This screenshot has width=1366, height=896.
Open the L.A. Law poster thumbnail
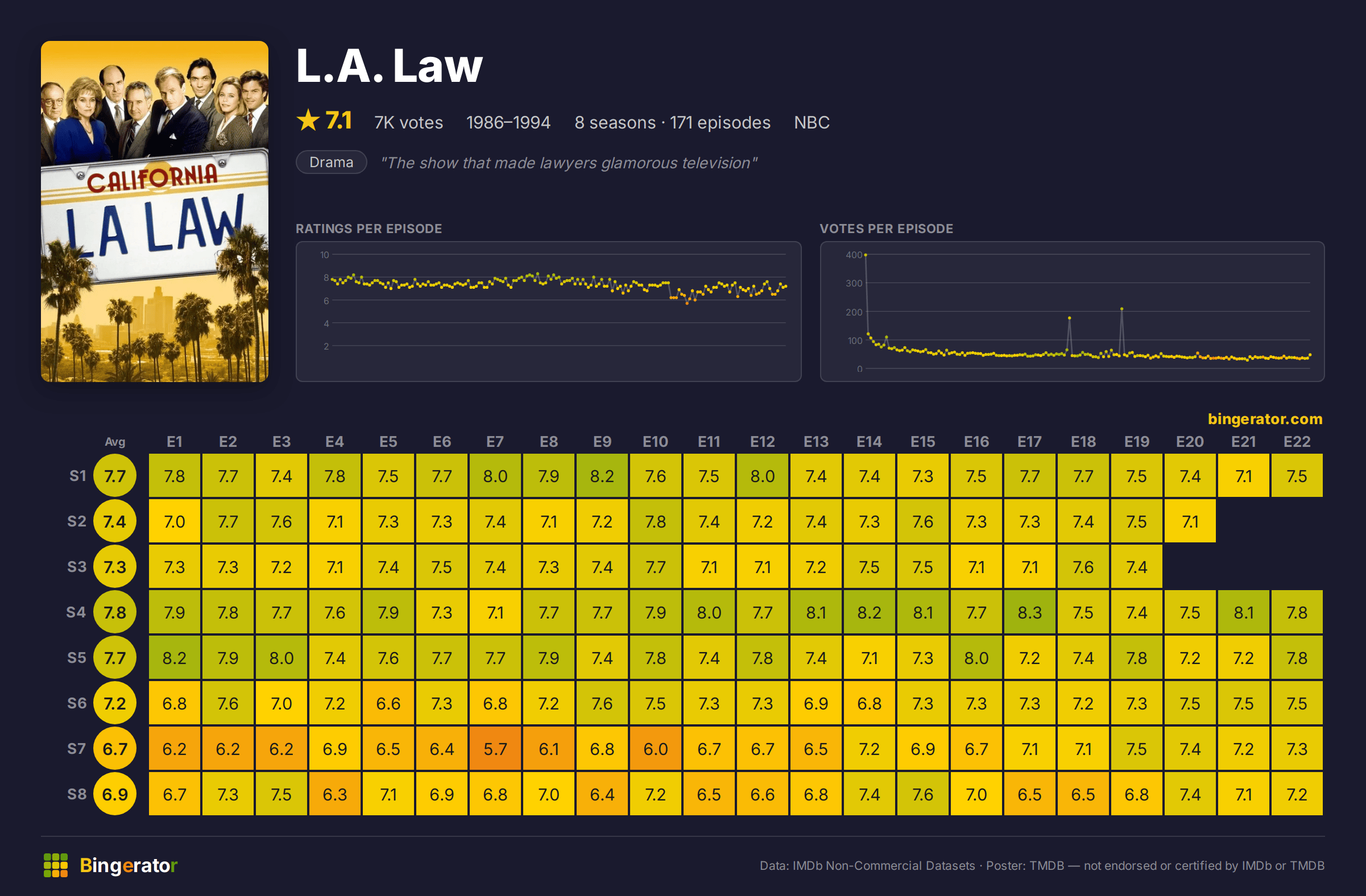(154, 211)
